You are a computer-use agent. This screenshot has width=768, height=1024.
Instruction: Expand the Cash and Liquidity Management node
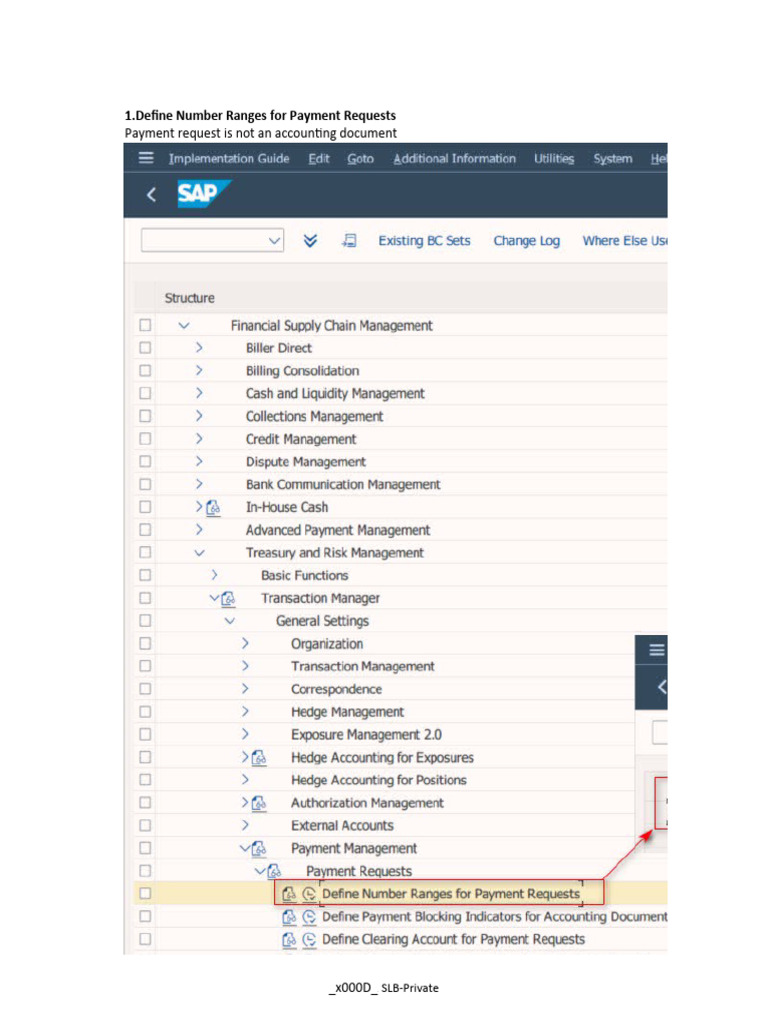tap(199, 394)
